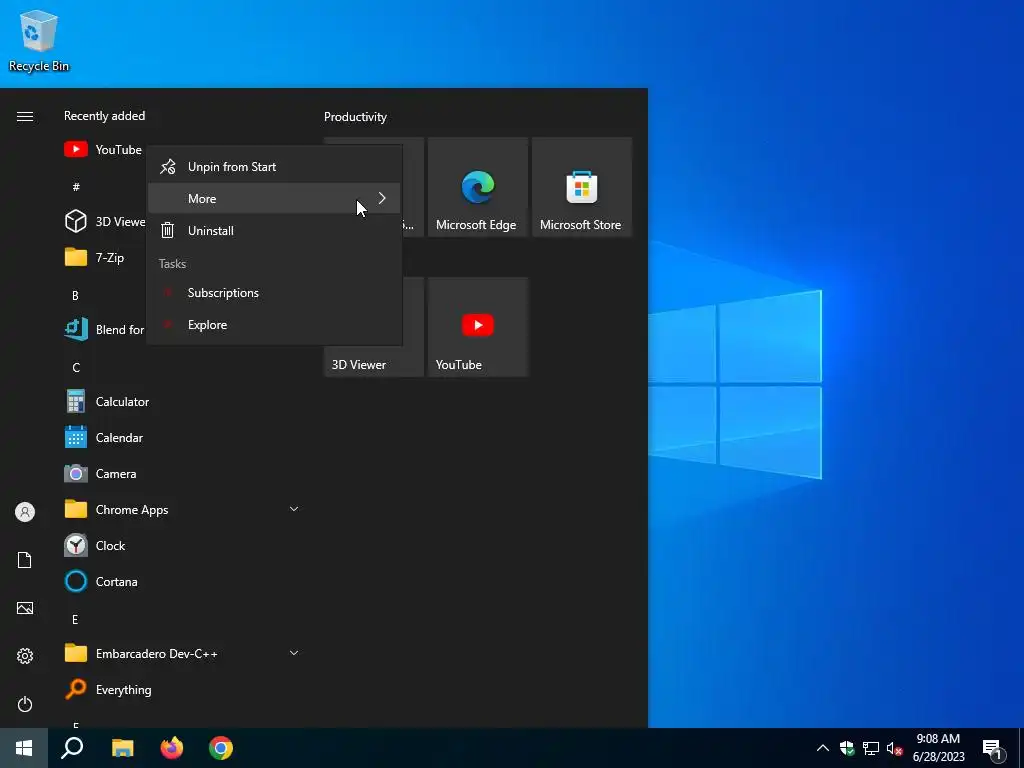Launch Google Chrome from the taskbar

(221, 748)
